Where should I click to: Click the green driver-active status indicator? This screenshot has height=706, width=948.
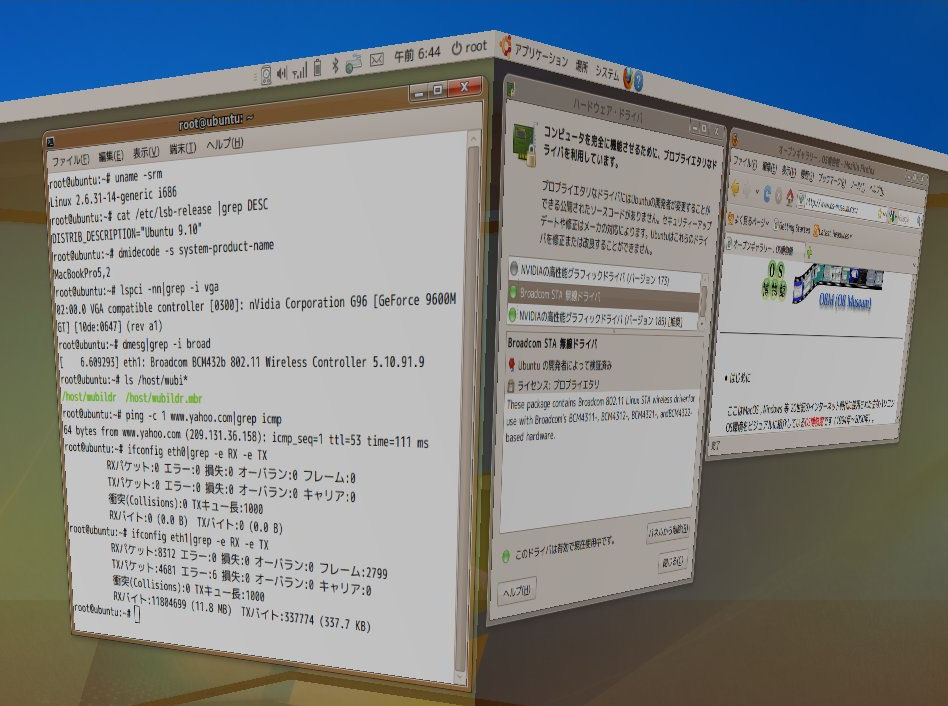506,556
